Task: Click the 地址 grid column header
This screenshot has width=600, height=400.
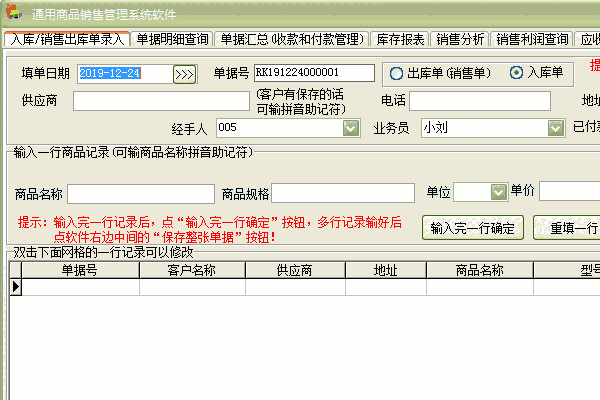Action: tap(386, 270)
